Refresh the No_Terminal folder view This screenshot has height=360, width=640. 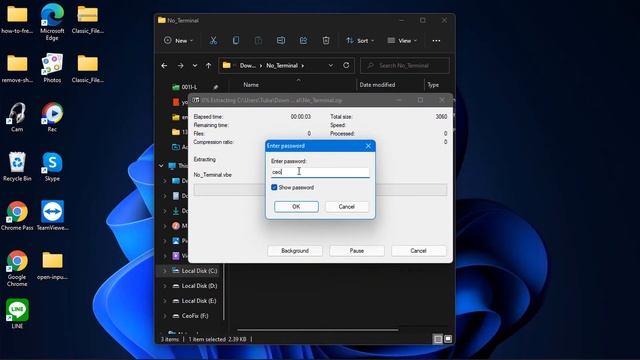[x=346, y=65]
